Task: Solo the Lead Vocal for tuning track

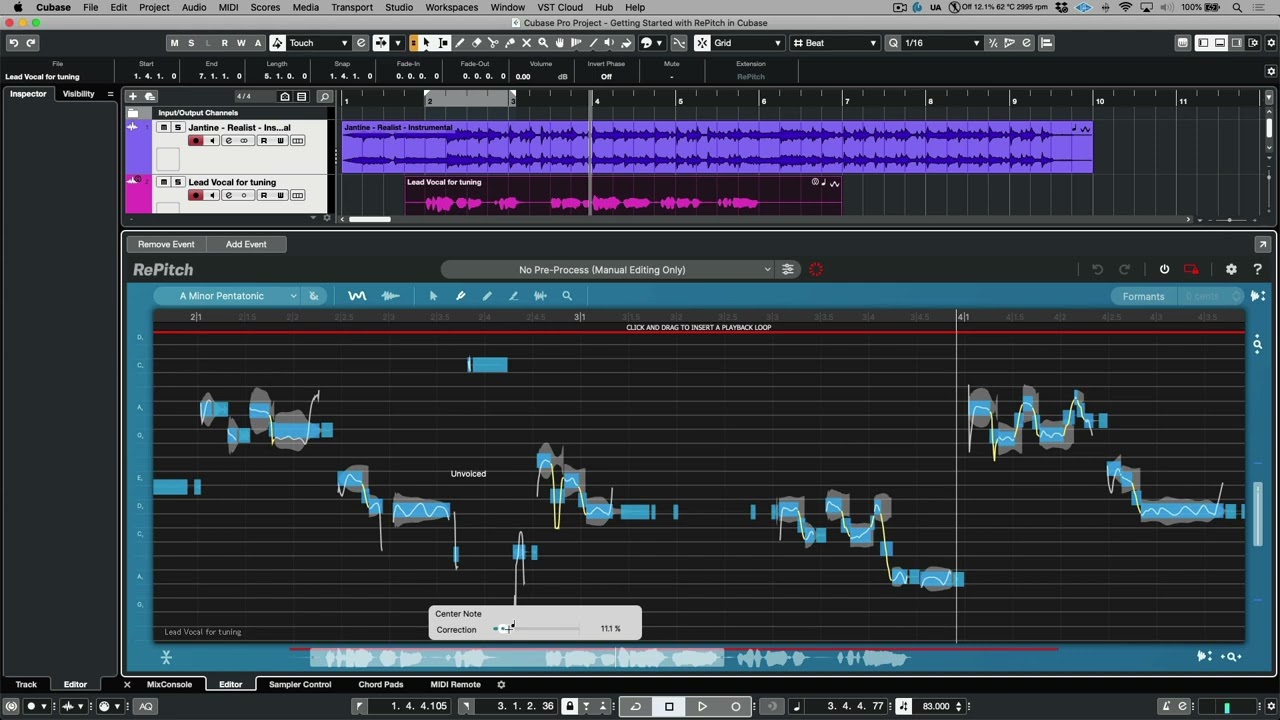Action: point(178,182)
